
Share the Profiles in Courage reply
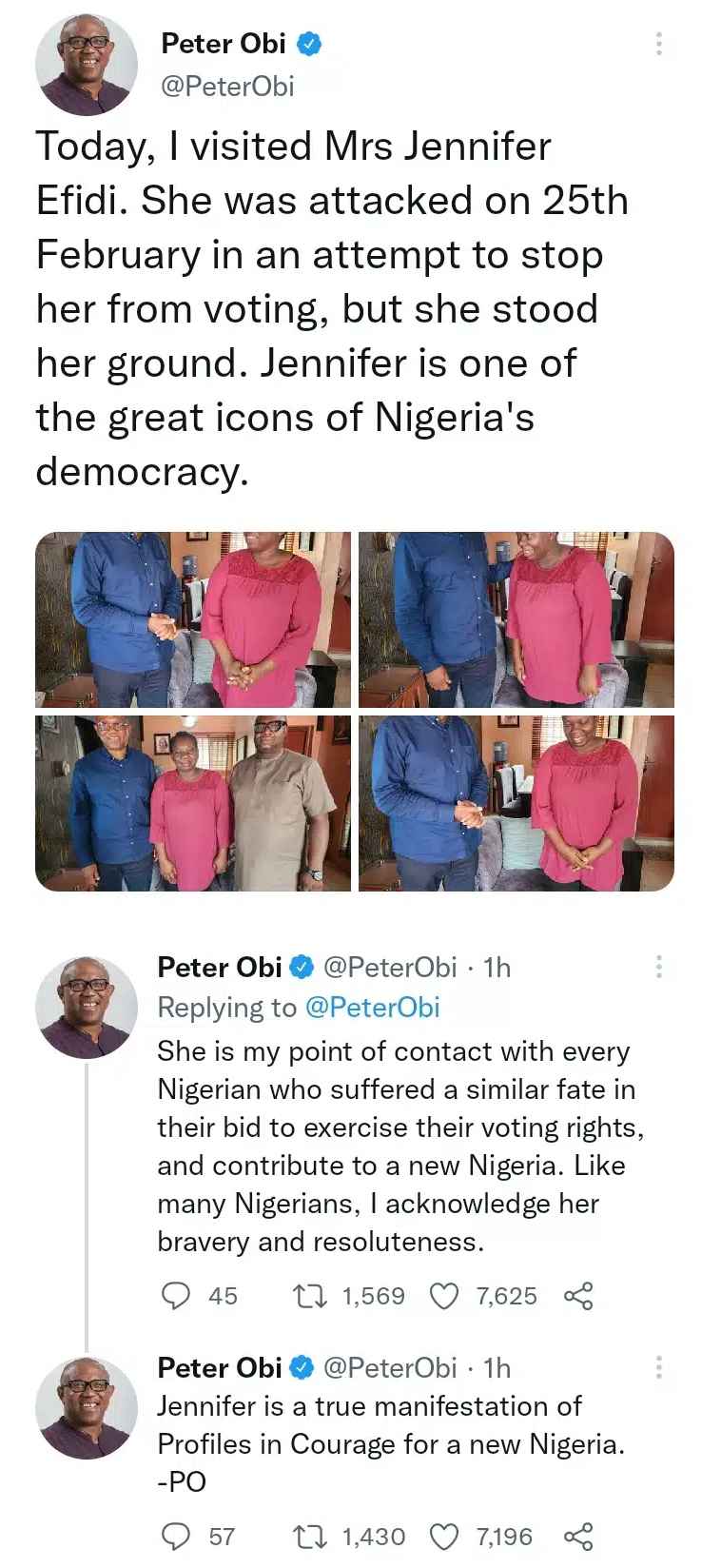tap(578, 1537)
